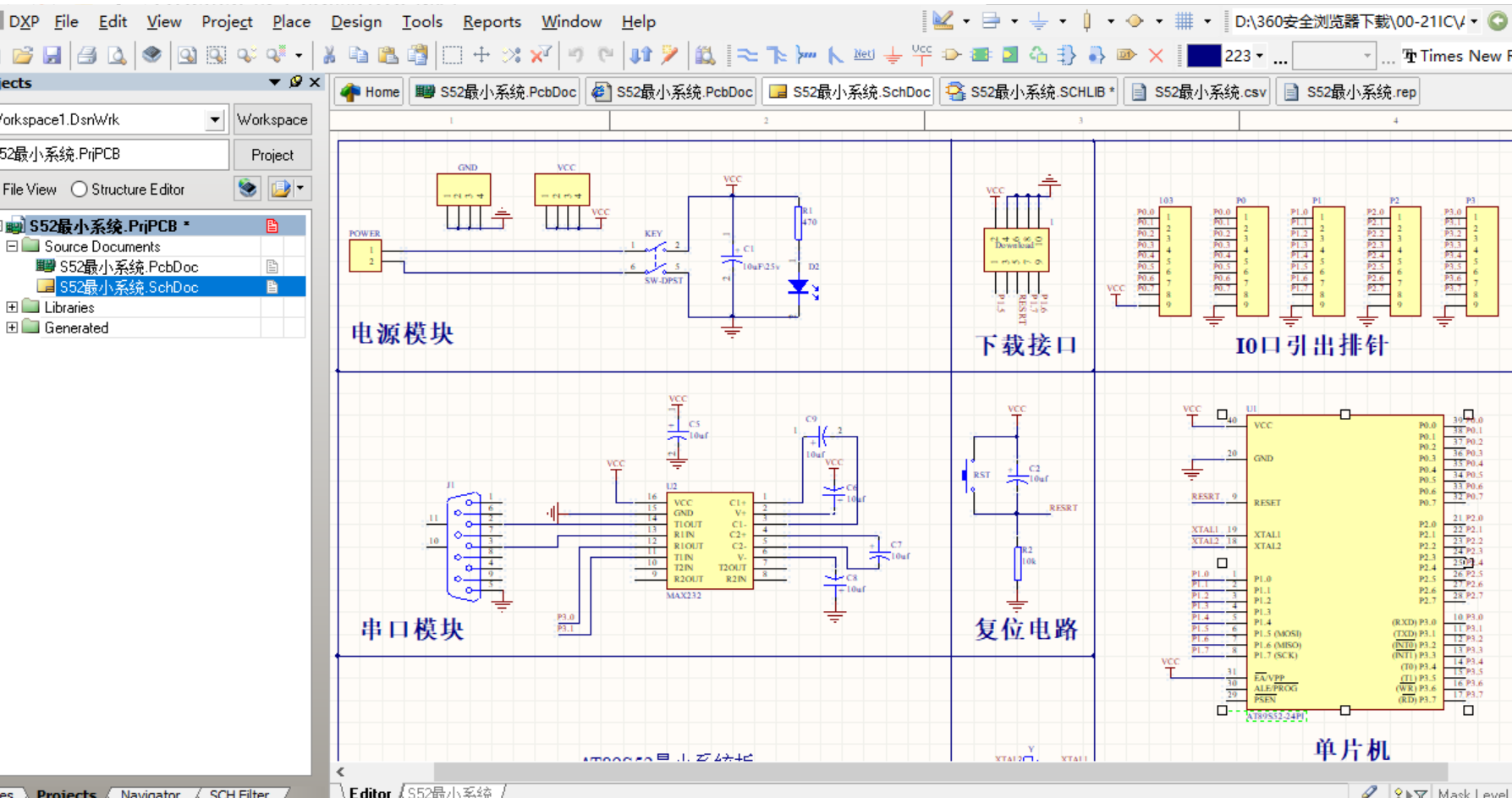The height and width of the screenshot is (798, 1512).
Task: Click the Project button
Action: point(272,155)
